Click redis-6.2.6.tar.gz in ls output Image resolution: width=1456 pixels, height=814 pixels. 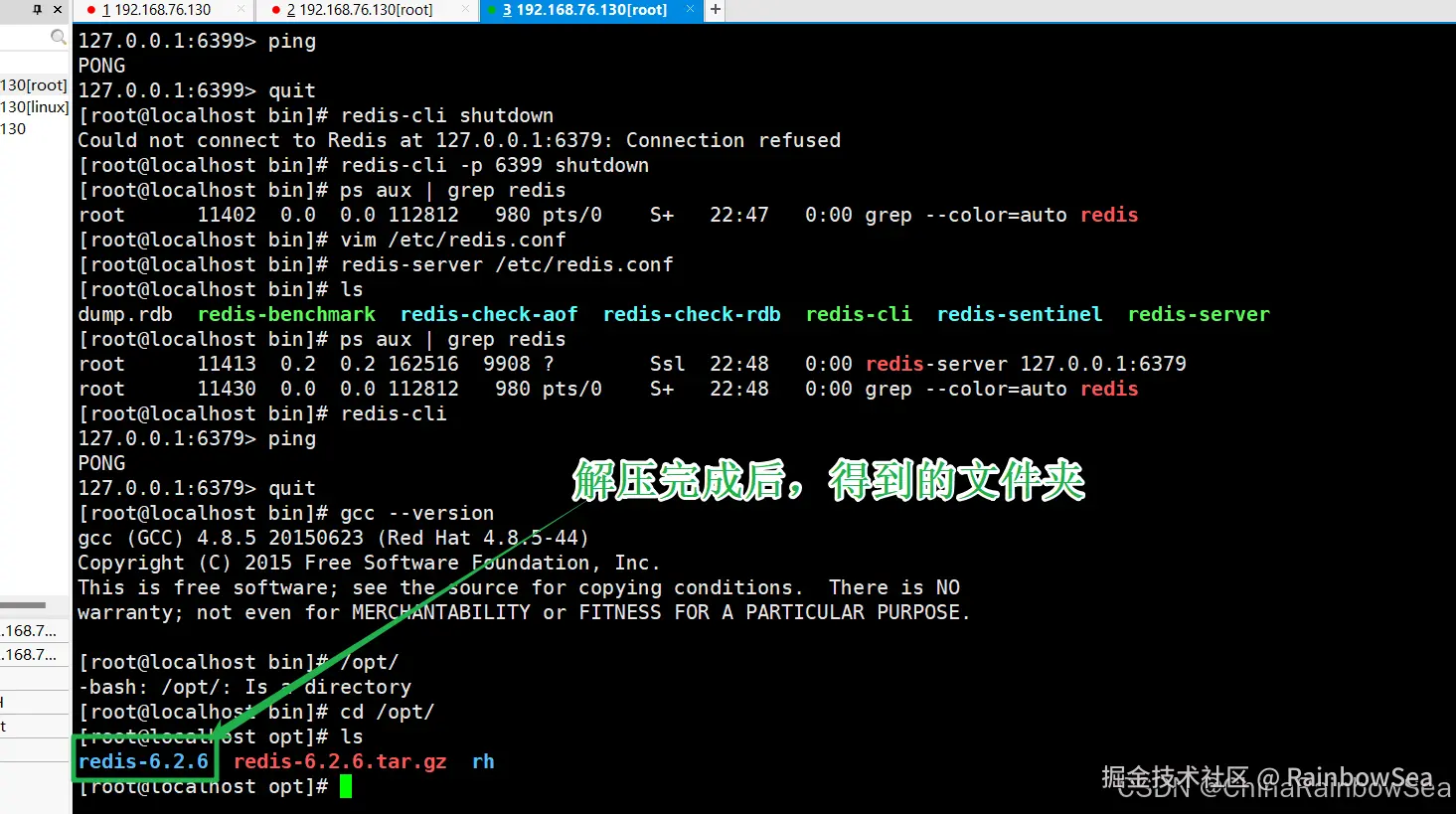340,761
